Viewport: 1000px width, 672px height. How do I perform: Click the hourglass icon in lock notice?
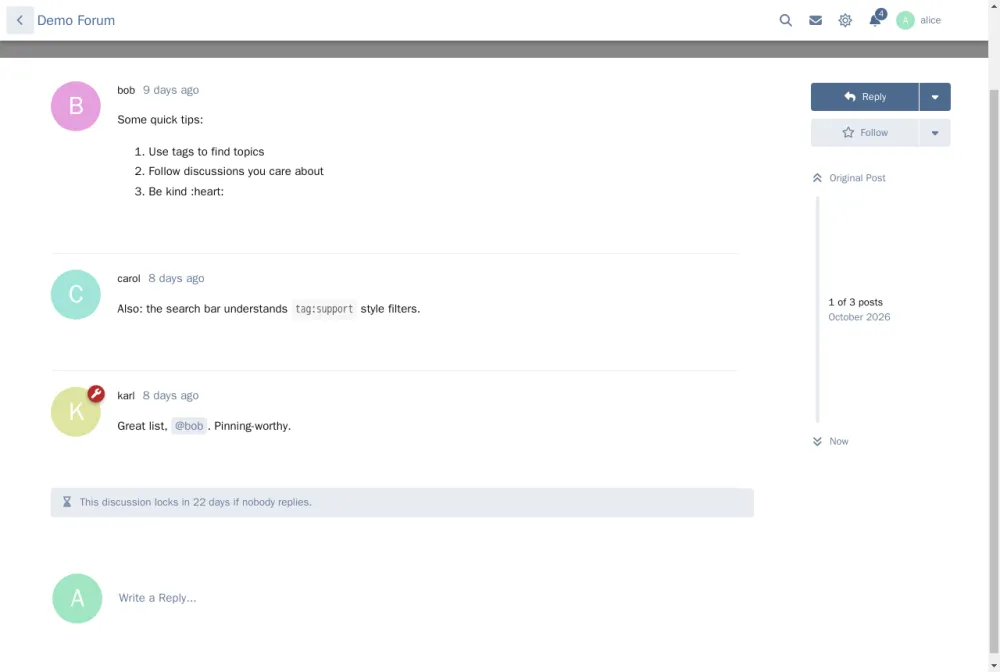point(67,502)
